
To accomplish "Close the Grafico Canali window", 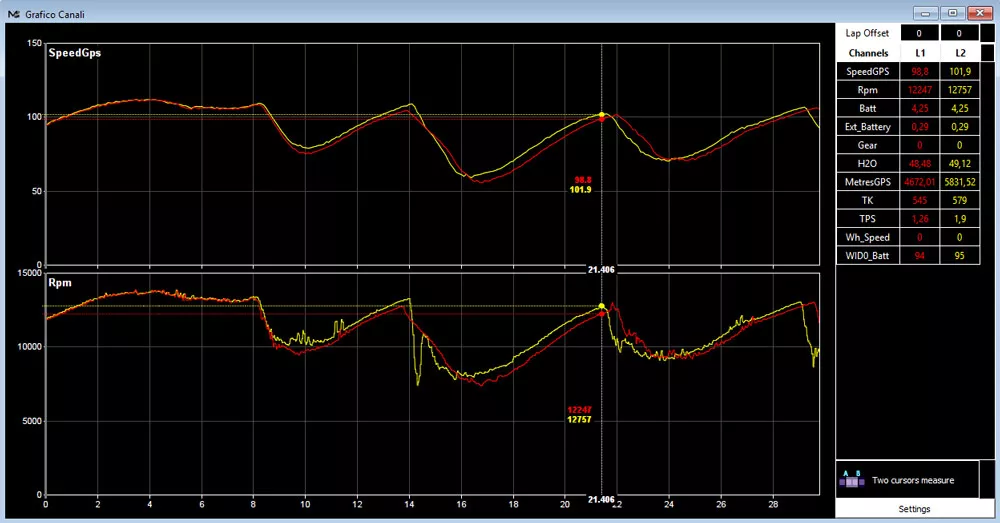I will tap(980, 13).
